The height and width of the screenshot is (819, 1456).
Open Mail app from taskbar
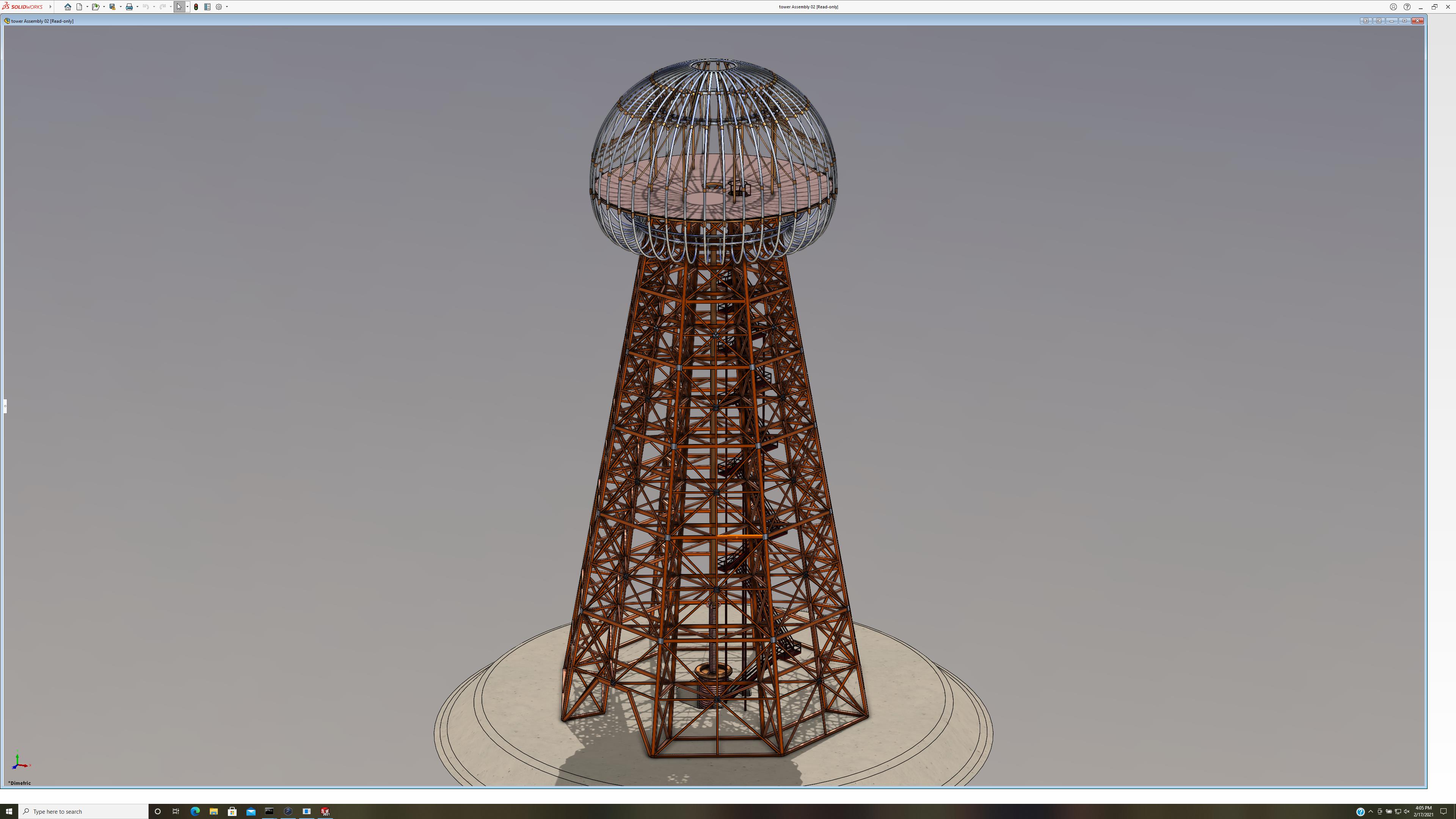point(251,811)
